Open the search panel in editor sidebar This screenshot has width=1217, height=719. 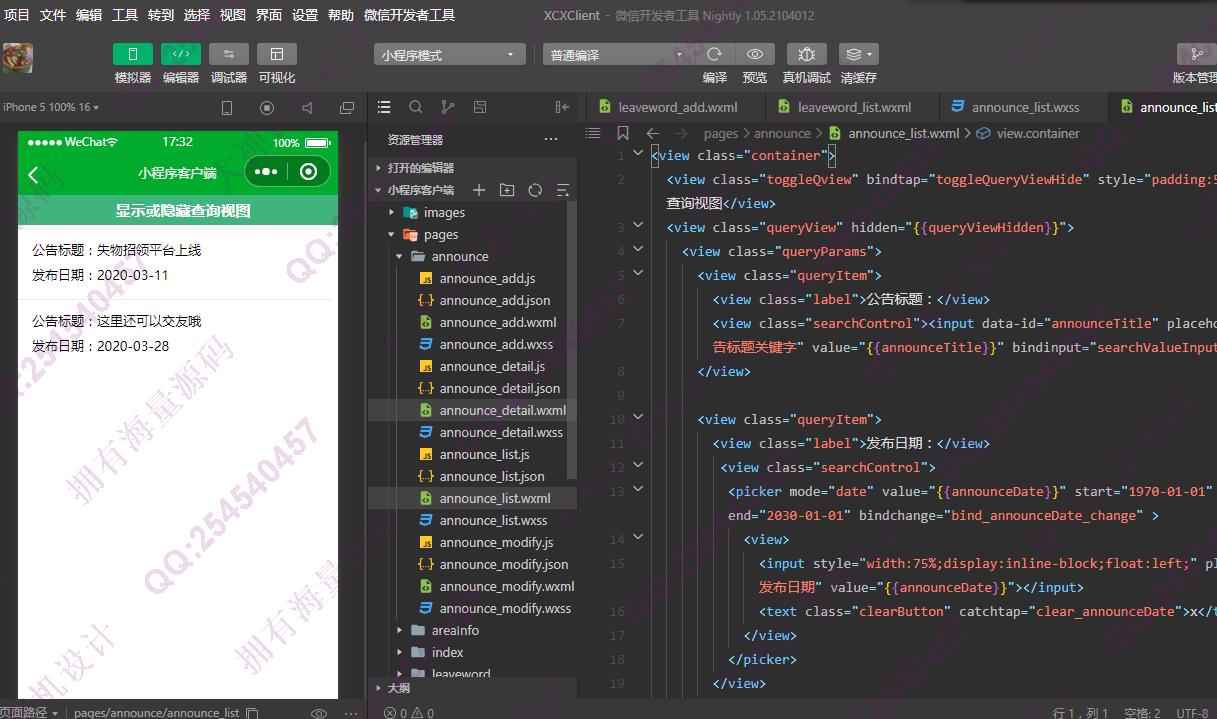click(416, 107)
